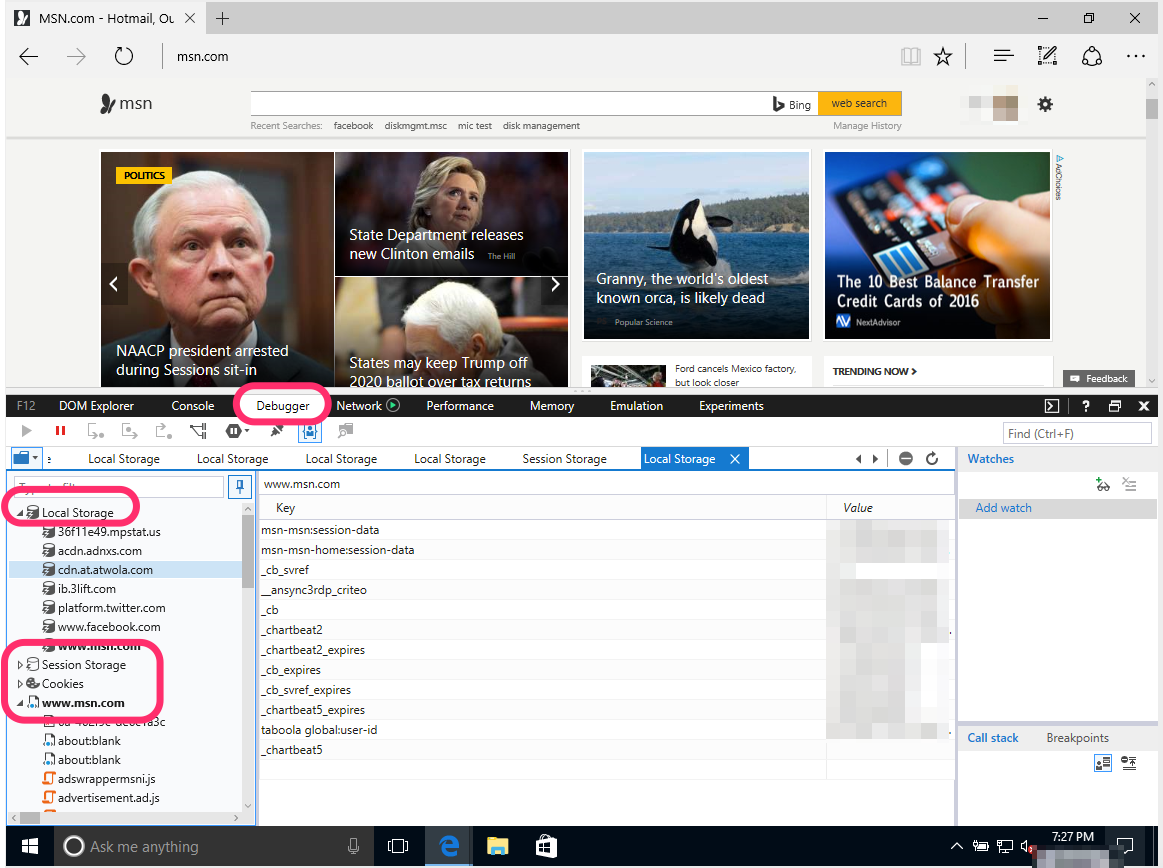
Task: Click the call stack frame navigation icon
Action: tap(1129, 763)
